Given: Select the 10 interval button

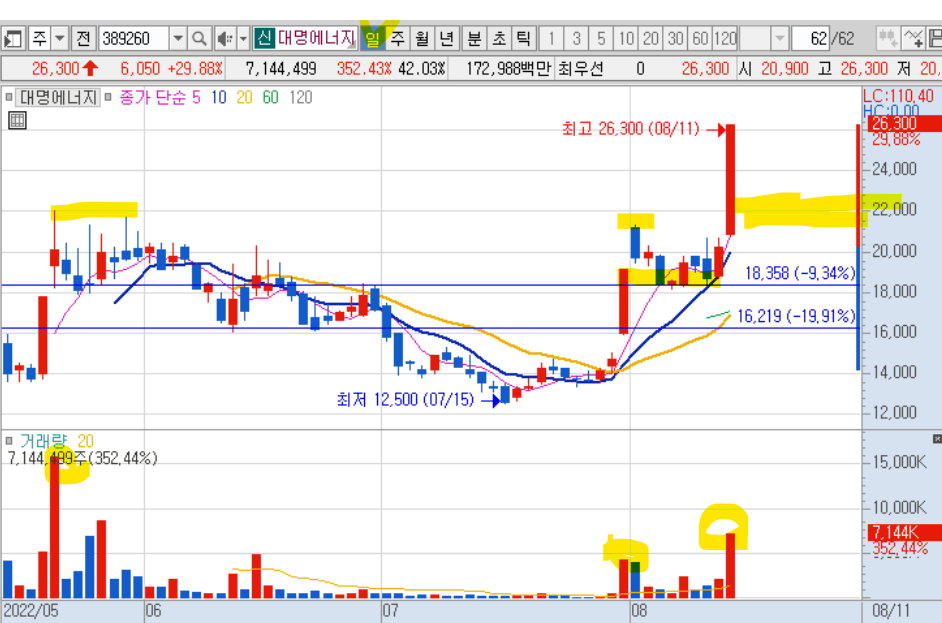Looking at the screenshot, I should (626, 39).
